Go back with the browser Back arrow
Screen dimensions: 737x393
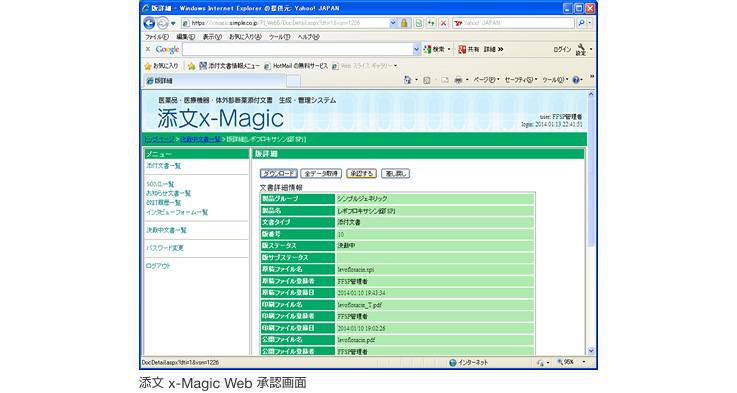(149, 23)
